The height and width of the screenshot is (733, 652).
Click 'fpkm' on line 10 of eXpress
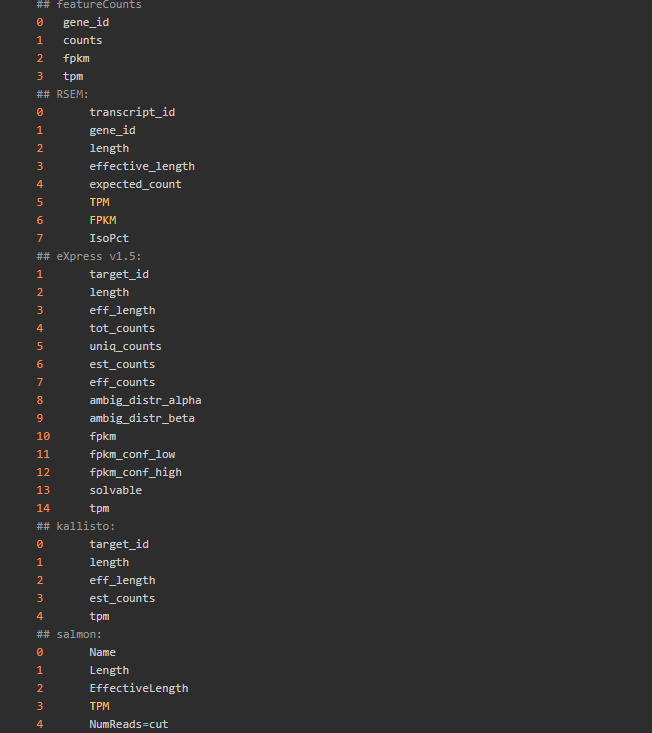[x=103, y=437]
